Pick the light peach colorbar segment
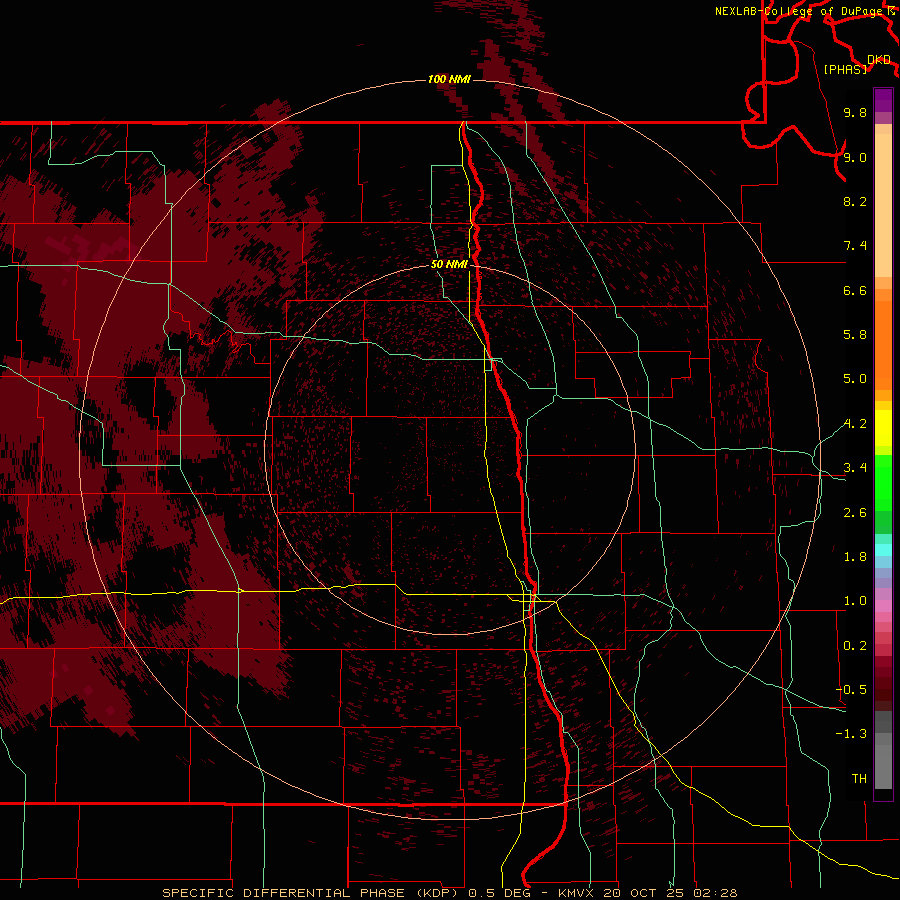Screen dimensions: 900x900 click(x=883, y=205)
